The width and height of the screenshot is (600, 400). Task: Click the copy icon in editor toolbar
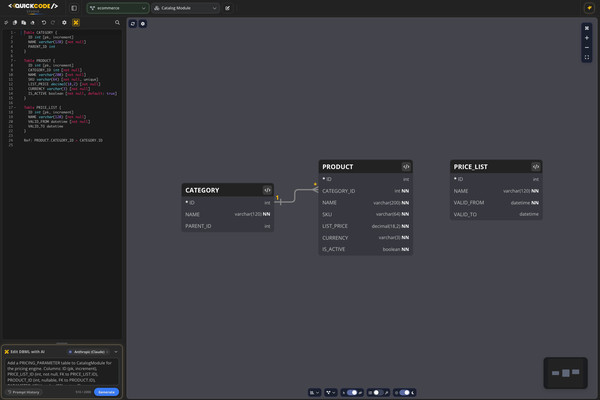pyautogui.click(x=15, y=23)
